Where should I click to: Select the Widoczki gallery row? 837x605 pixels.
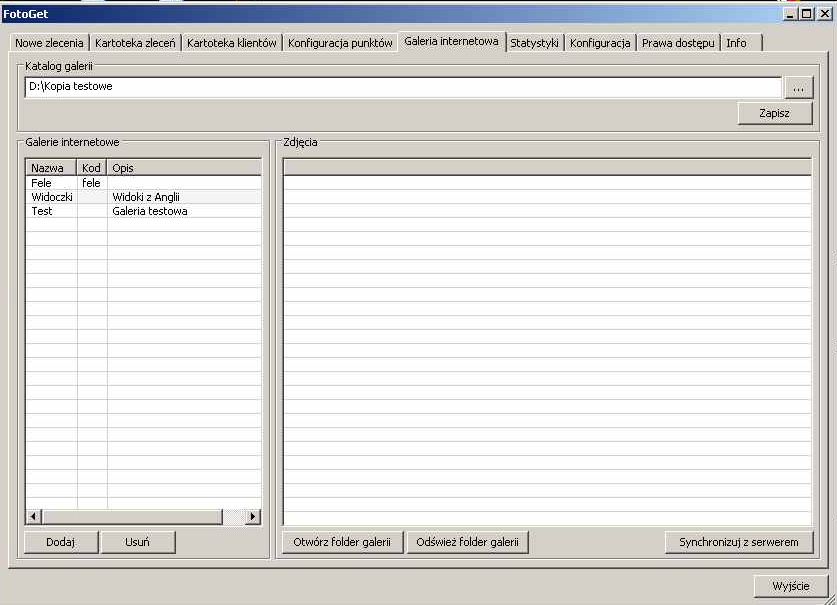(x=144, y=197)
